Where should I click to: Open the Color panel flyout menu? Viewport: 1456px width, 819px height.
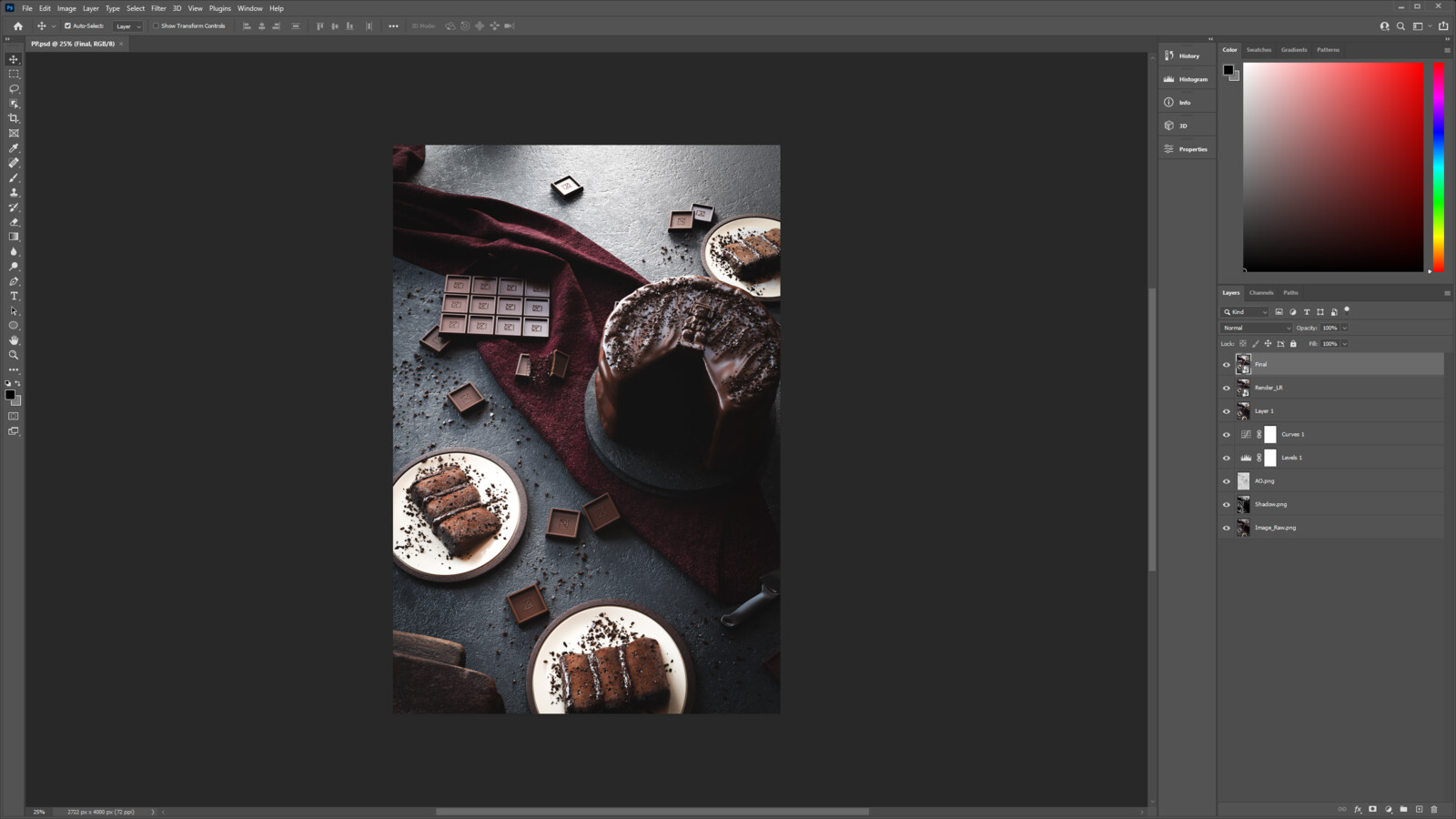point(1447,50)
